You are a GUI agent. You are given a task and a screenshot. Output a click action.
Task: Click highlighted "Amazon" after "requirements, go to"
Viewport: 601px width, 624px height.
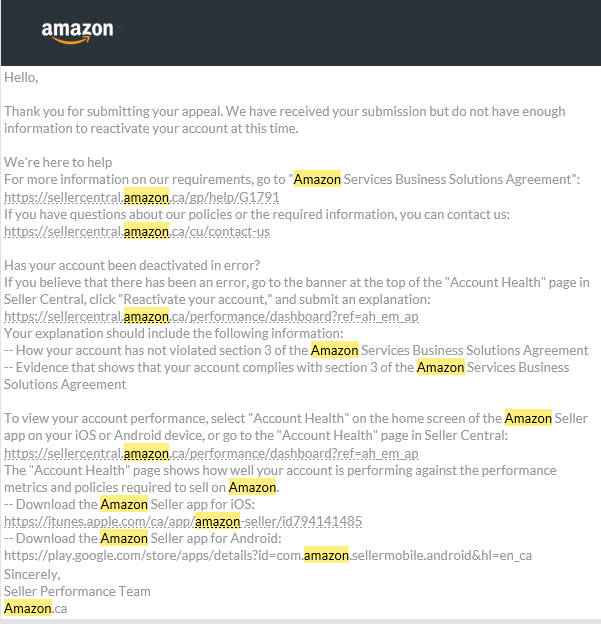pos(317,179)
